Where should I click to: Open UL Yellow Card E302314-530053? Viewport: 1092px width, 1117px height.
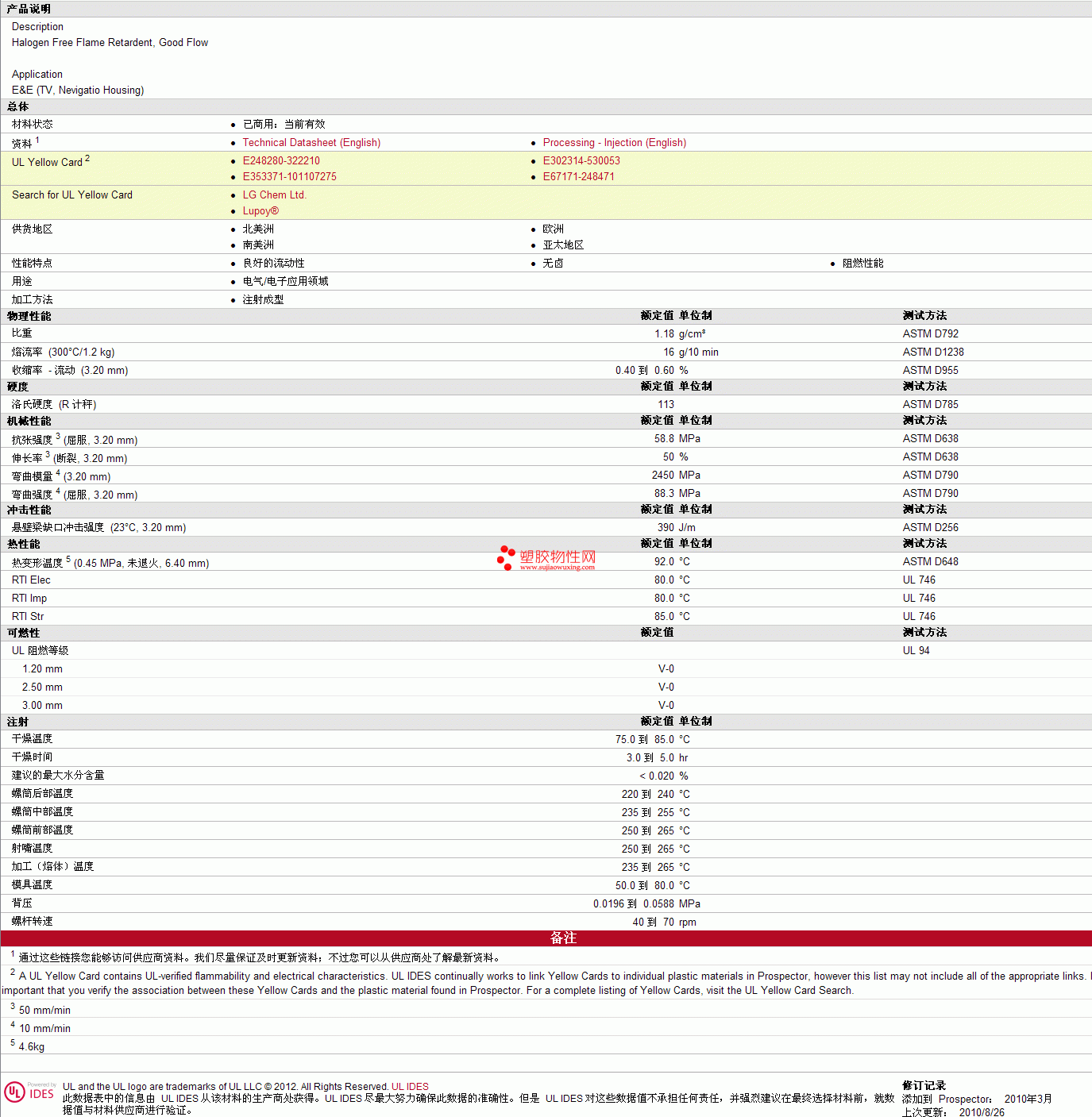click(581, 161)
